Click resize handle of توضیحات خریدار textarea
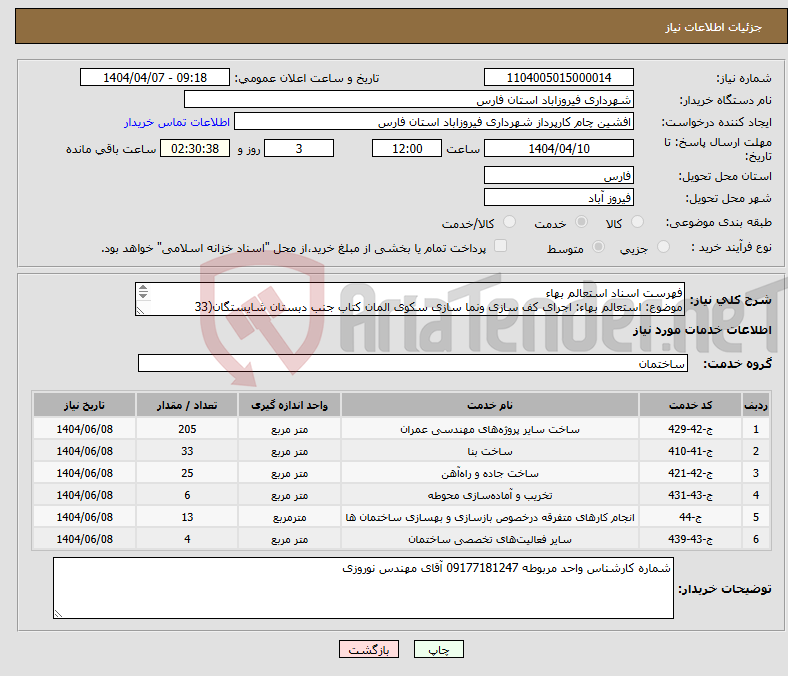This screenshot has width=788, height=676. tap(58, 613)
